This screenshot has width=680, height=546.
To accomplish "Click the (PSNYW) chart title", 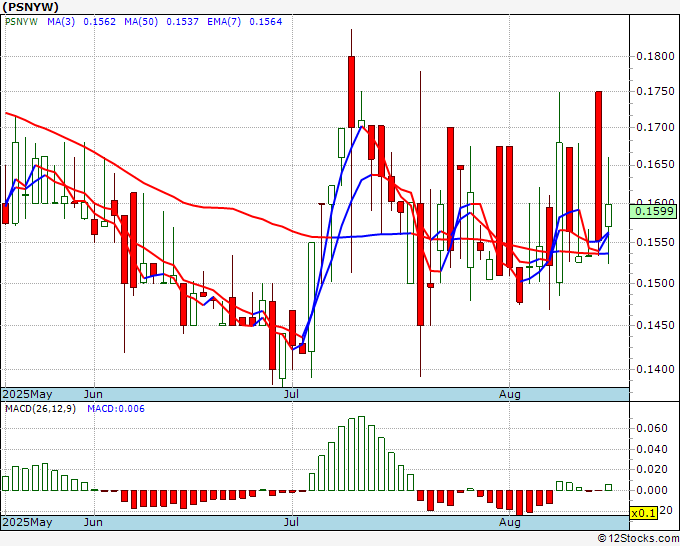I will tap(30, 7).
